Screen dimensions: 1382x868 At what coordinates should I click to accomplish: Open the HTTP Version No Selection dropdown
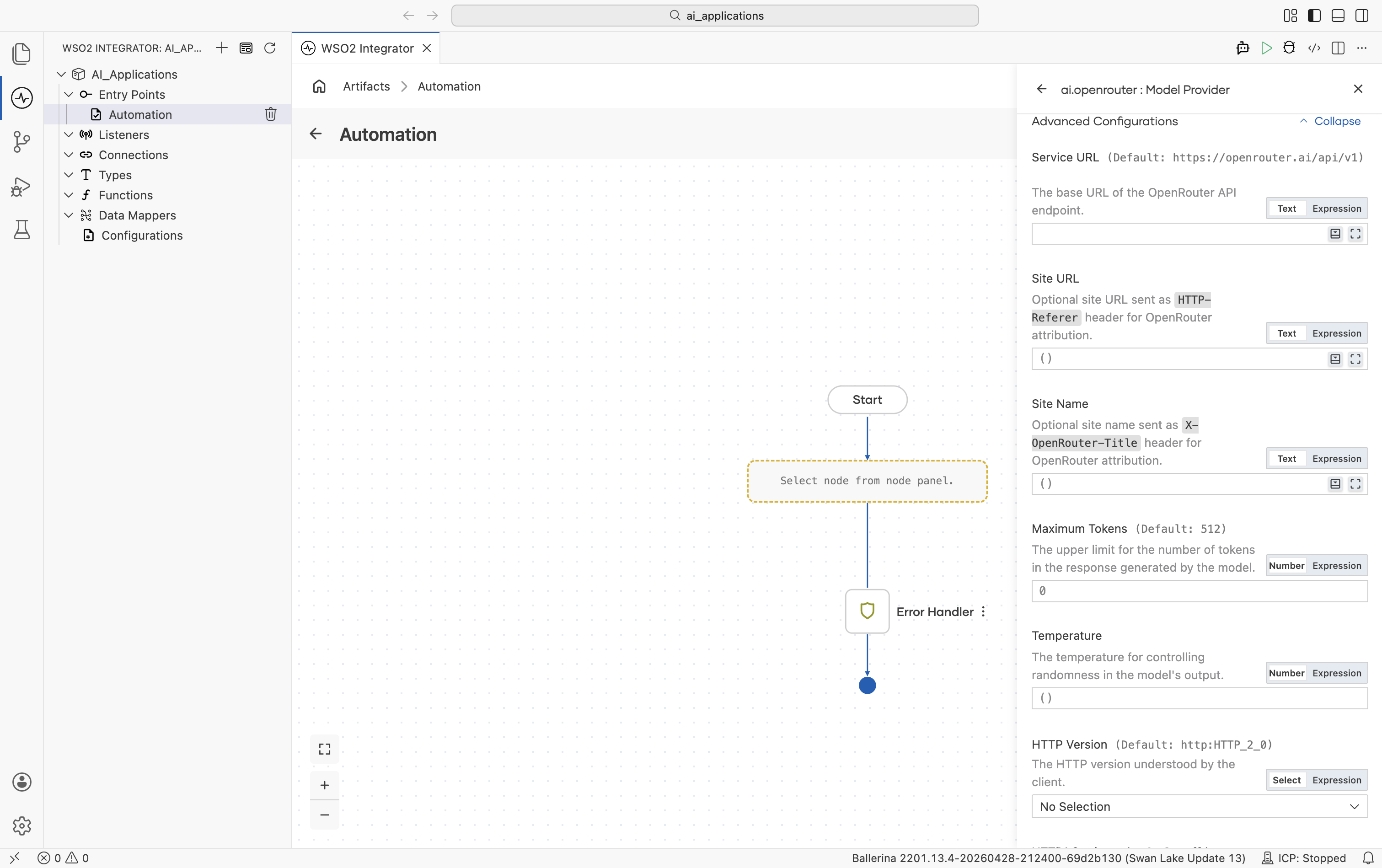[x=1200, y=807]
